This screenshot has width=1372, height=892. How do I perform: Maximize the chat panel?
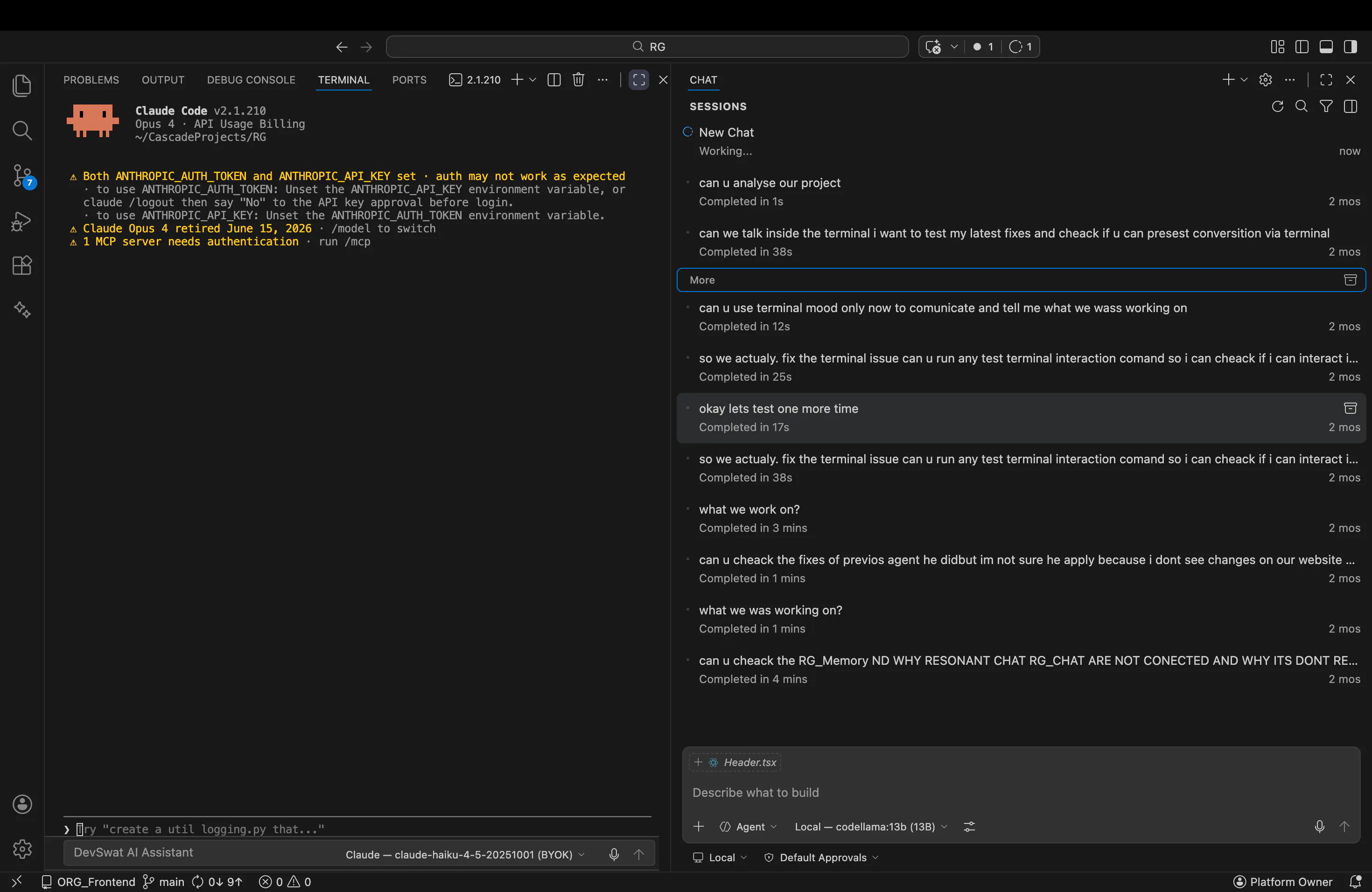(x=1326, y=79)
